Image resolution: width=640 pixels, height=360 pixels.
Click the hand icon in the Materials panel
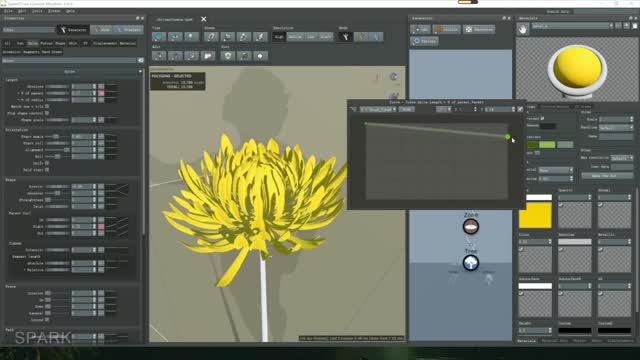point(523,29)
